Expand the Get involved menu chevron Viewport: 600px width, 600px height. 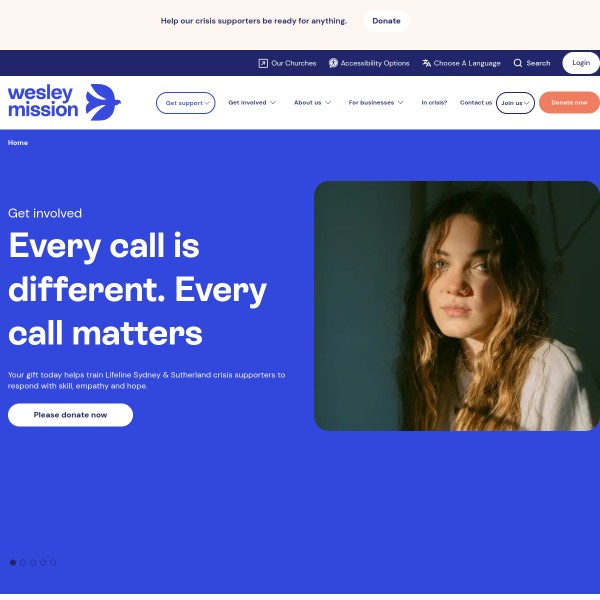[273, 103]
